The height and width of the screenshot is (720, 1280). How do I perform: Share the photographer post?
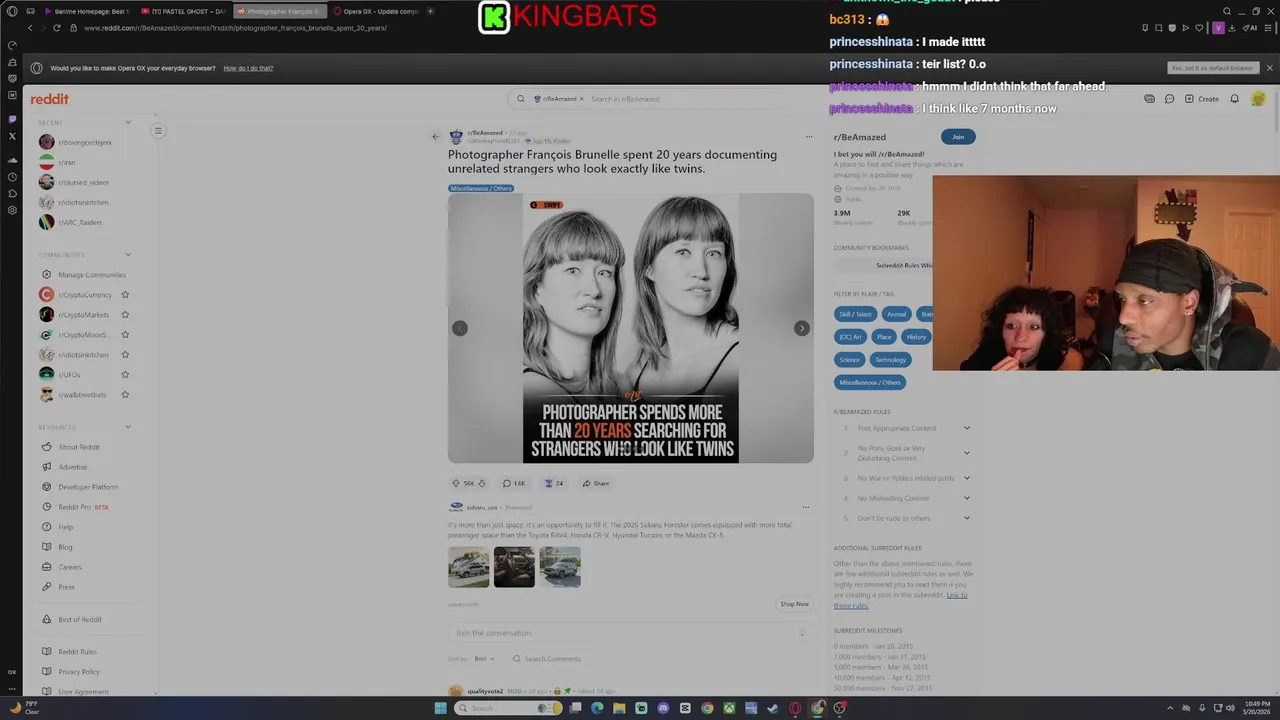[595, 483]
